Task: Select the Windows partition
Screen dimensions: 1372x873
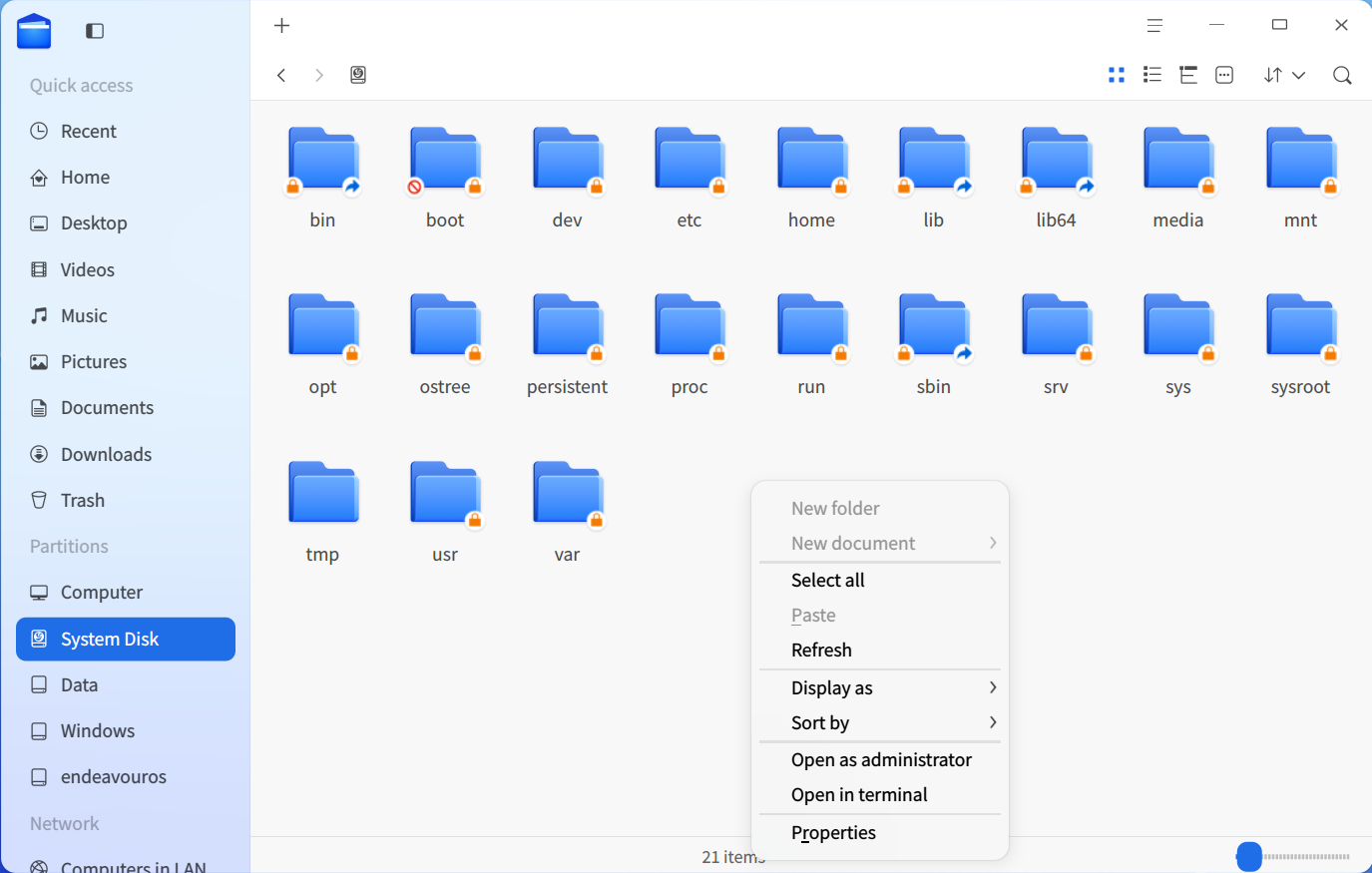Action: [126, 731]
